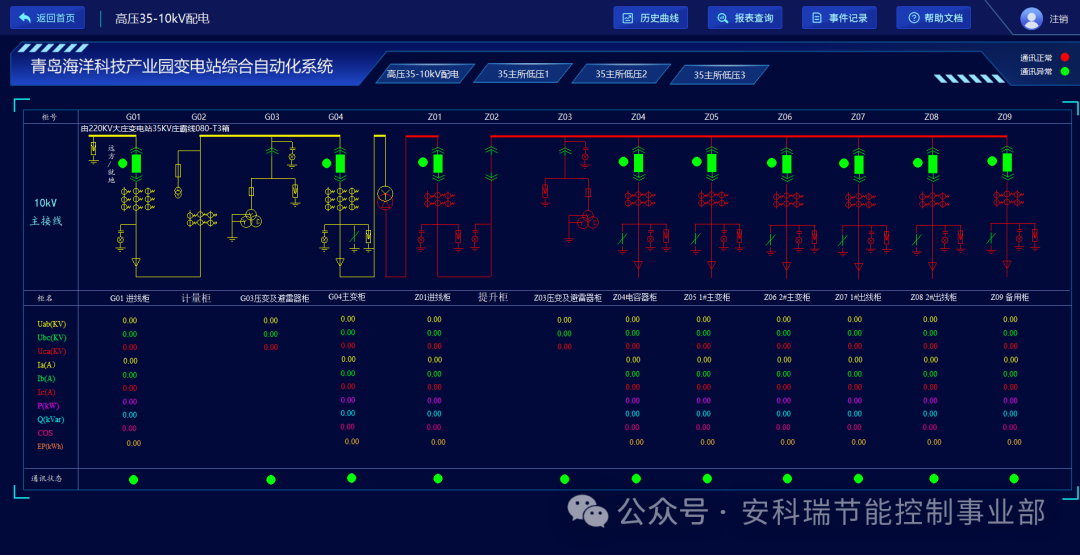Click the Z01 breaker symbol
This screenshot has width=1080, height=555.
(437, 164)
